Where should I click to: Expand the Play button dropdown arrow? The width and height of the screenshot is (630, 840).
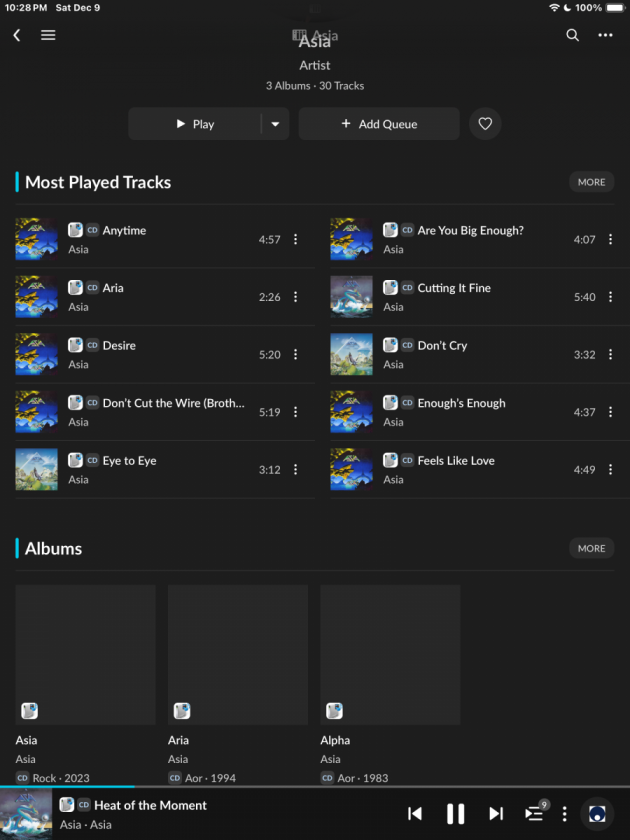[x=275, y=124]
